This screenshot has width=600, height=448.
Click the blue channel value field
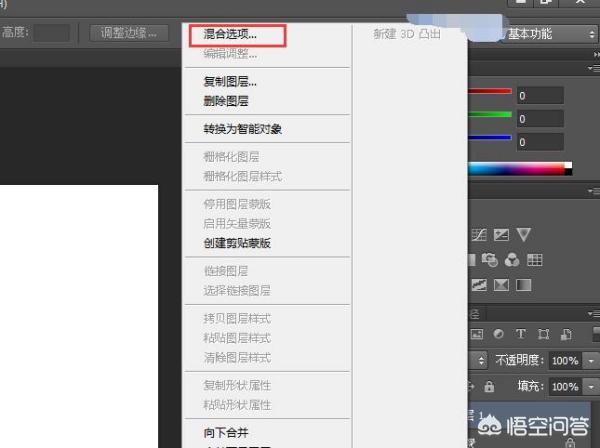pyautogui.click(x=540, y=142)
